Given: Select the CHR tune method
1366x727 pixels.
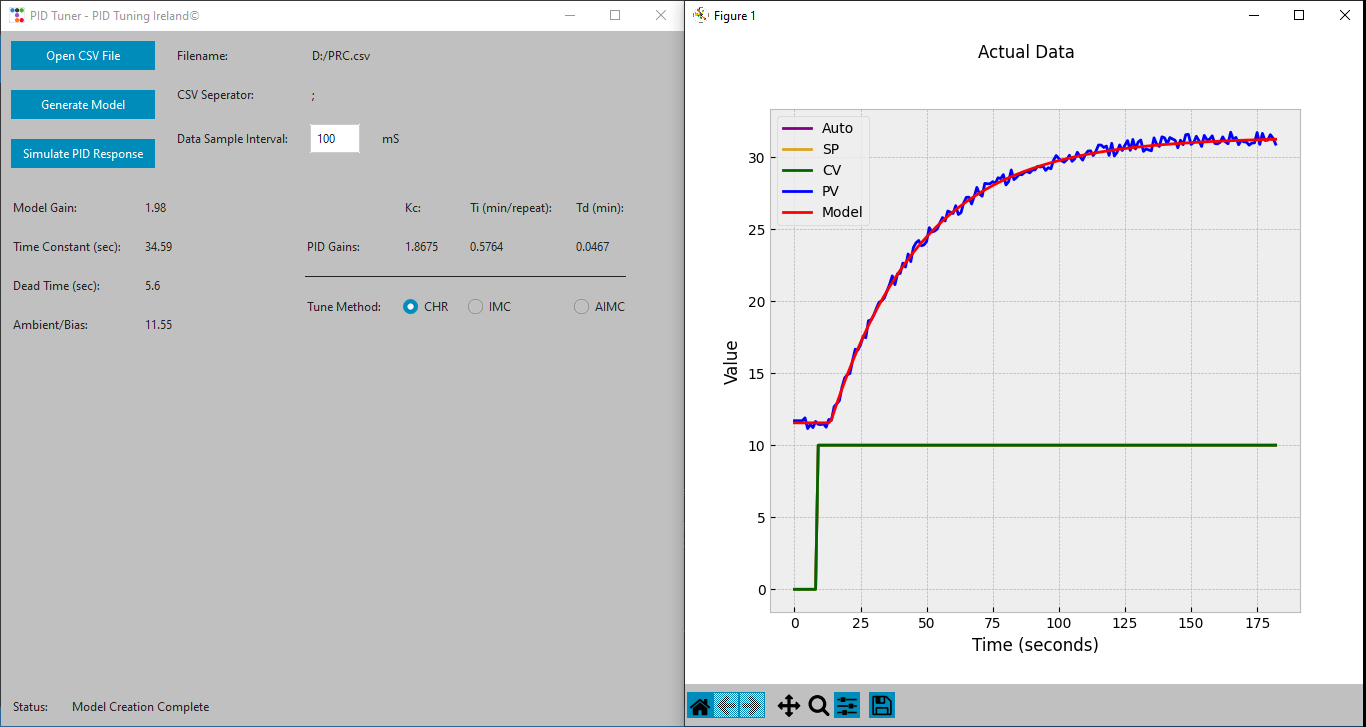Looking at the screenshot, I should [411, 307].
